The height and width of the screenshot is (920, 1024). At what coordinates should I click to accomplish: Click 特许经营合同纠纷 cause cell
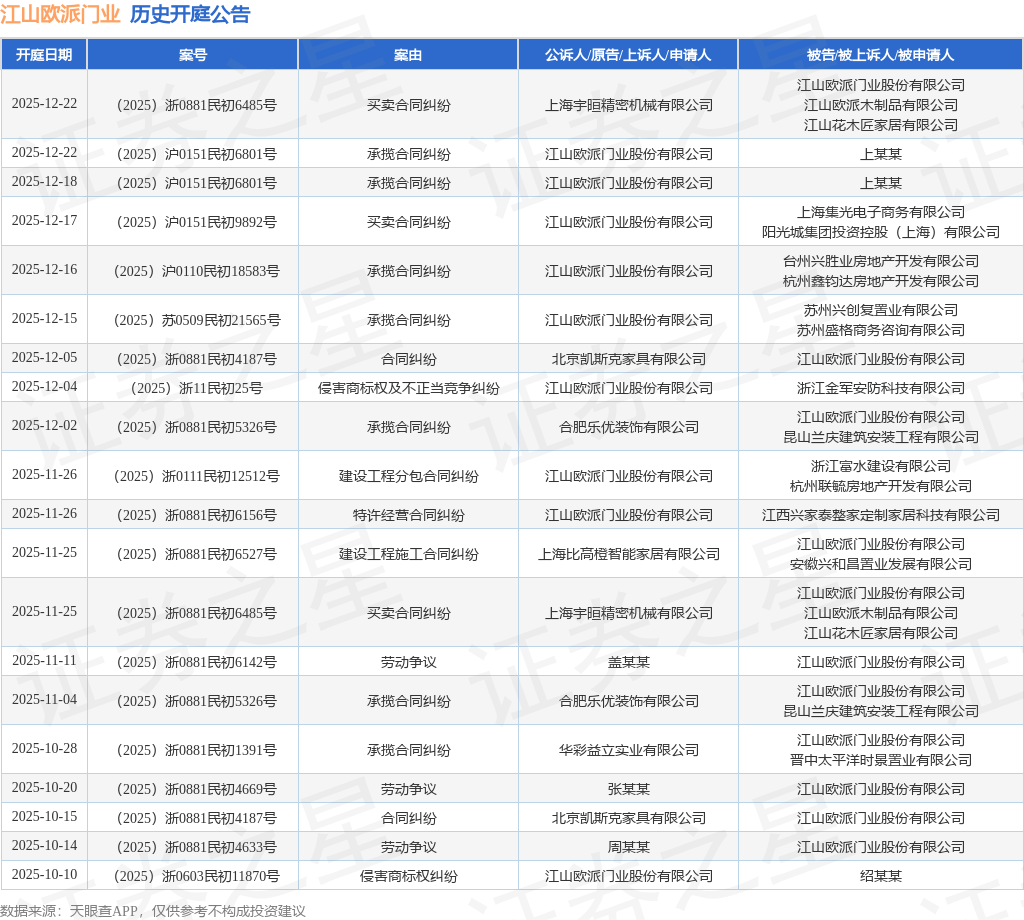click(x=408, y=516)
